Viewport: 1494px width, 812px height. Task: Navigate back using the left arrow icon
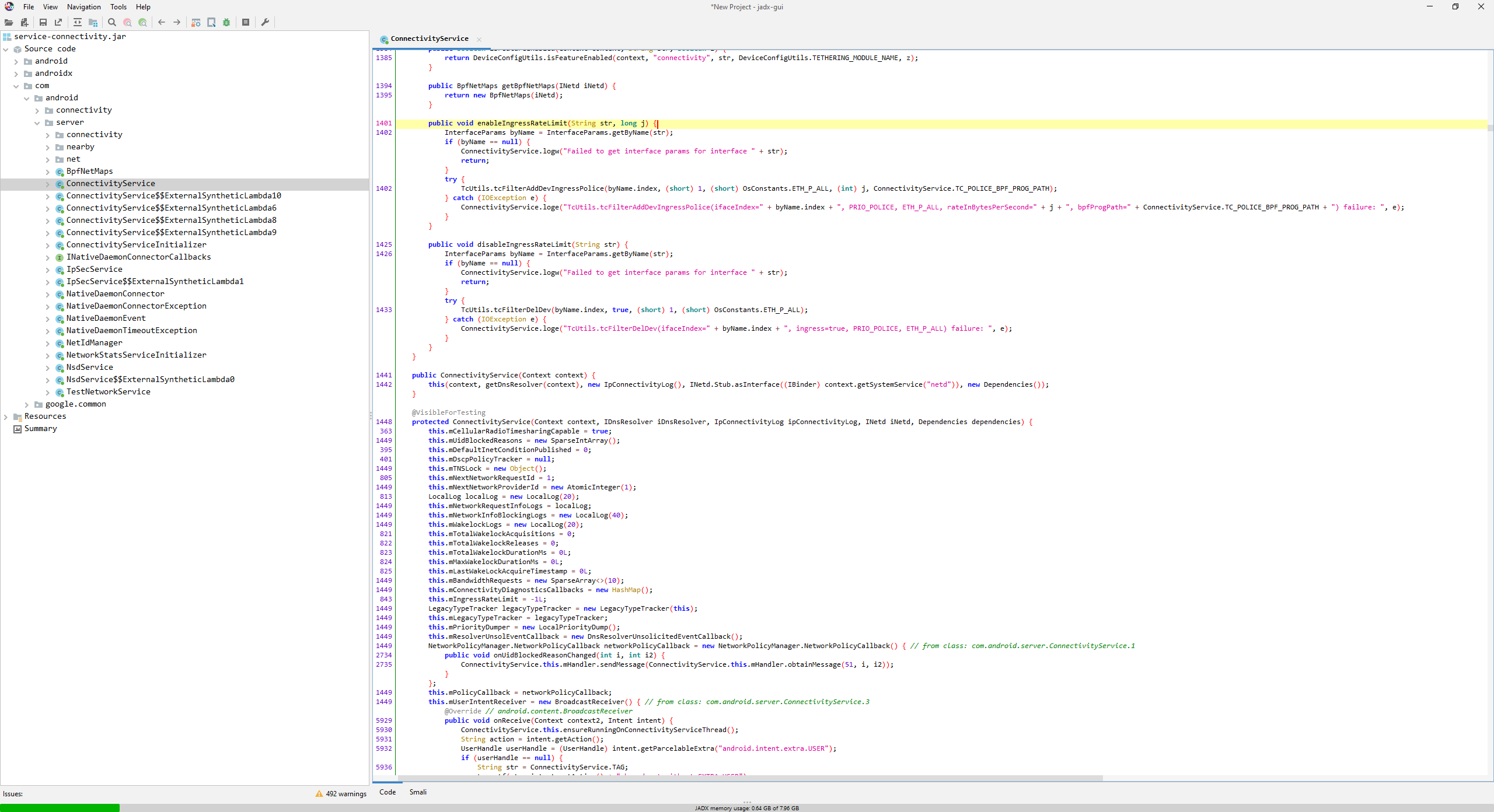(x=162, y=22)
